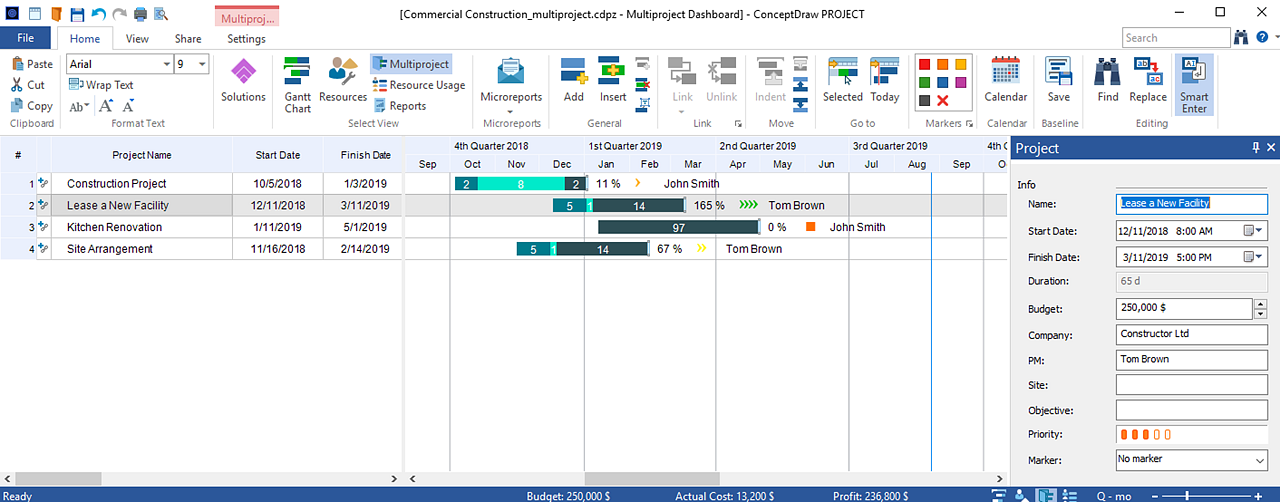Open the Arial font name dropdown
The image size is (1280, 502).
pyautogui.click(x=166, y=64)
